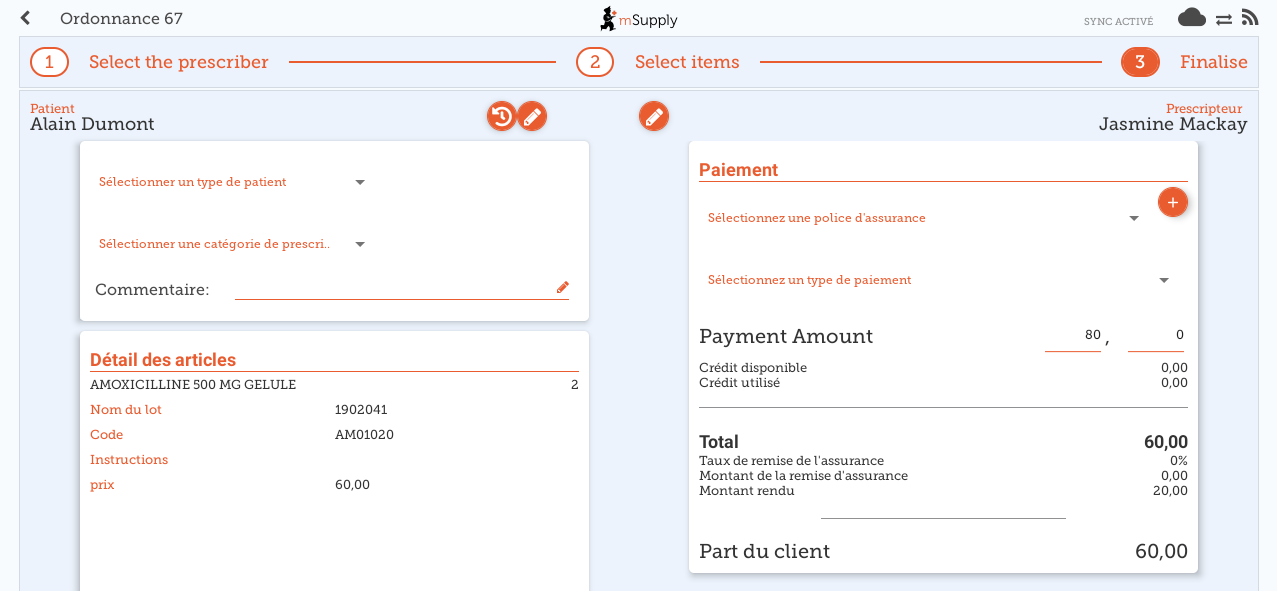
Task: Click the Payment Amount decimal field showing 0
Action: point(1156,336)
